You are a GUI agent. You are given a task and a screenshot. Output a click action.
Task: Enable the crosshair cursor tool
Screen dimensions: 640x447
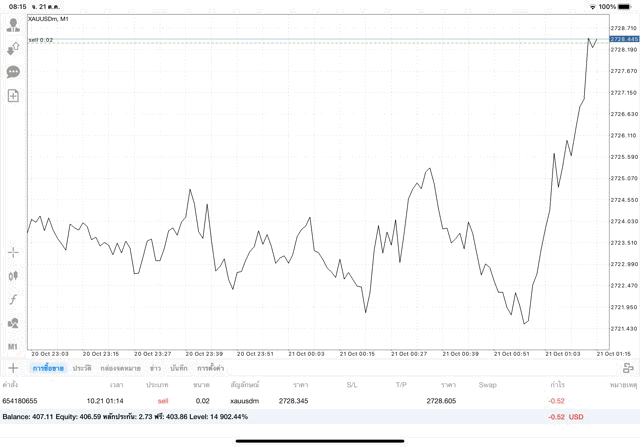13,253
